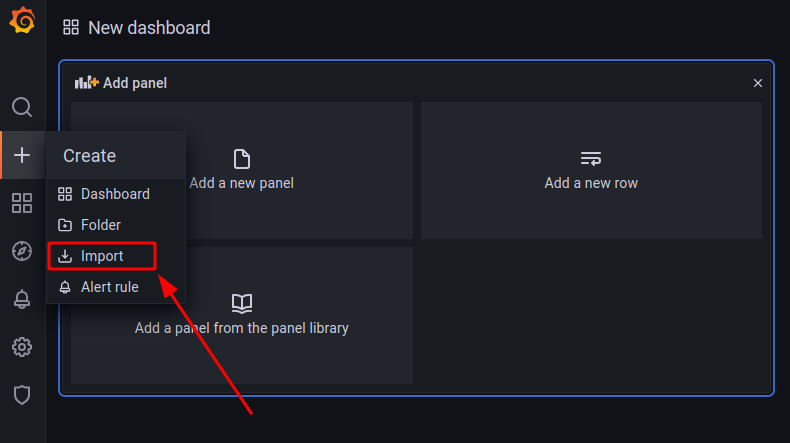Click the dashboard grid icon beside title
This screenshot has width=790, height=443.
[71, 27]
